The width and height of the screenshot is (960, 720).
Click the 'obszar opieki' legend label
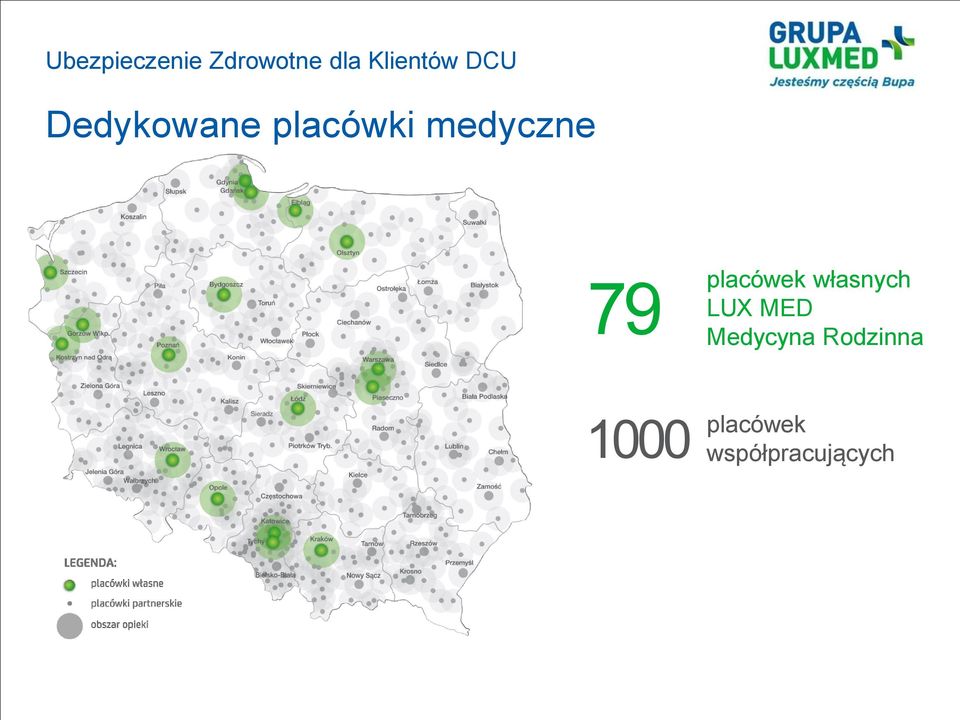(x=119, y=625)
